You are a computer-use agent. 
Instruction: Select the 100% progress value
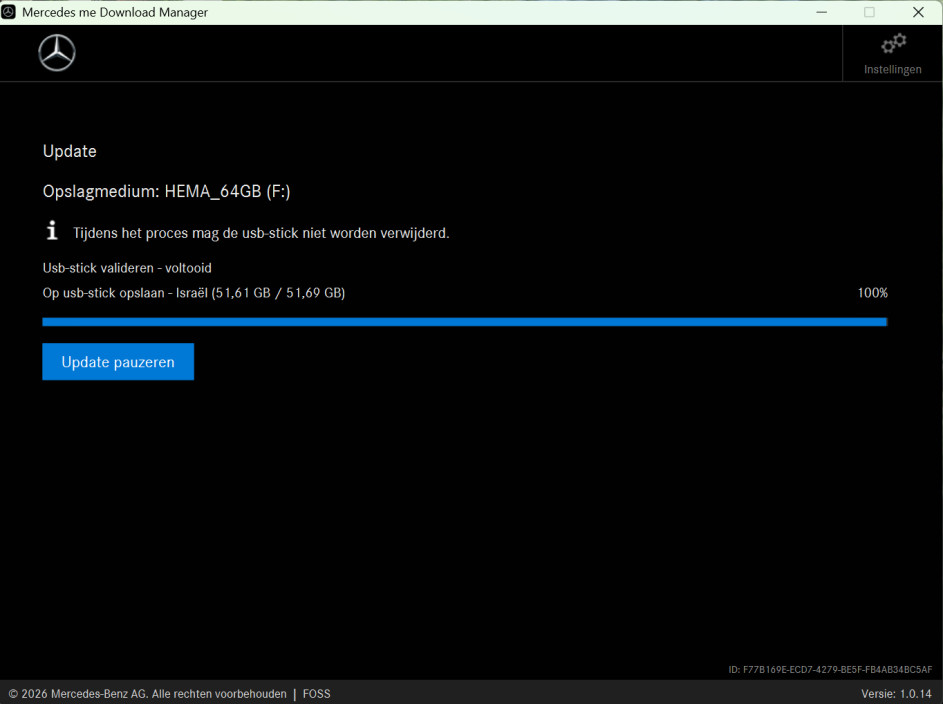[x=873, y=293]
